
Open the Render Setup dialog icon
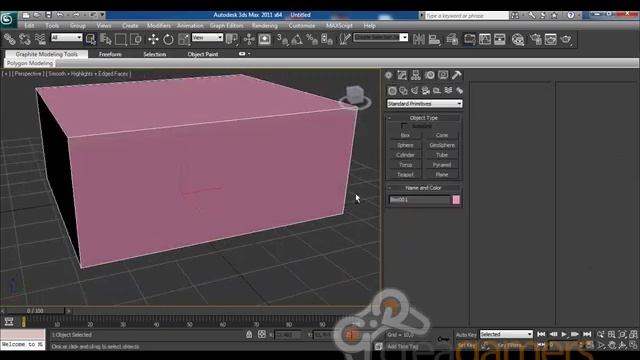tap(536, 39)
